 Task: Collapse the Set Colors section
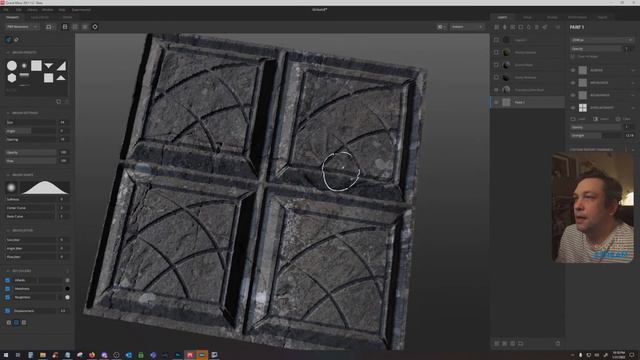8,271
